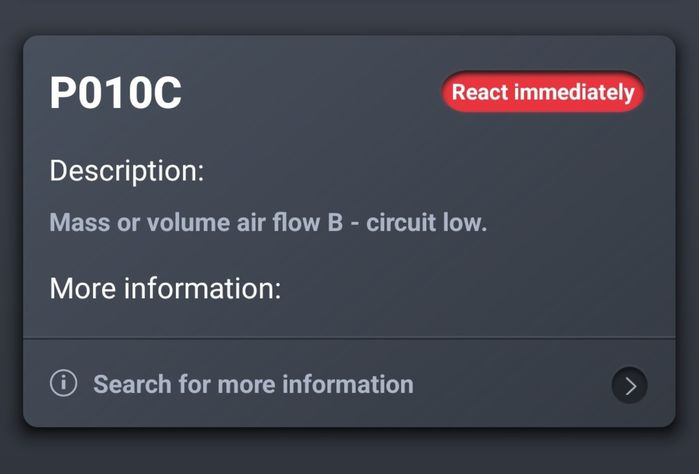Click the air flow B words in description
The height and width of the screenshot is (474, 699).
pyautogui.click(x=290, y=222)
